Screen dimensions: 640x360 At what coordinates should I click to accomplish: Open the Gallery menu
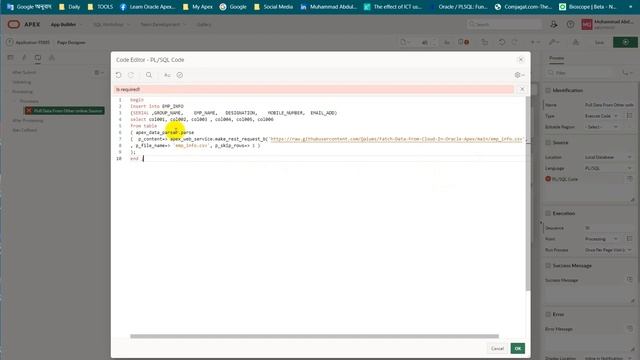[x=204, y=24]
